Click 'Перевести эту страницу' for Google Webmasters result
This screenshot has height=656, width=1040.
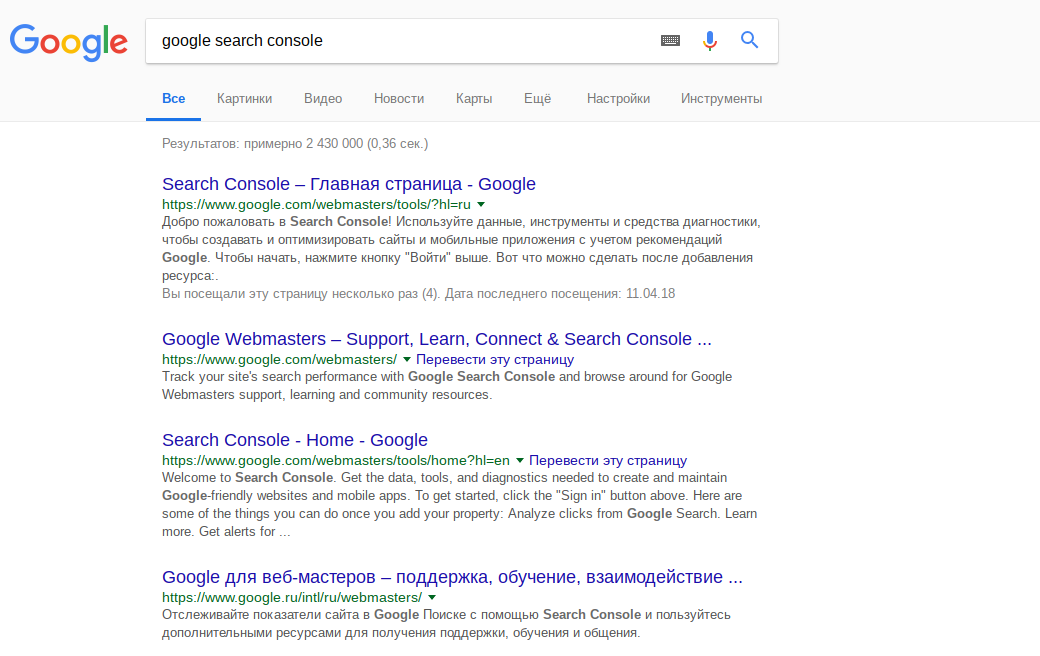[495, 360]
